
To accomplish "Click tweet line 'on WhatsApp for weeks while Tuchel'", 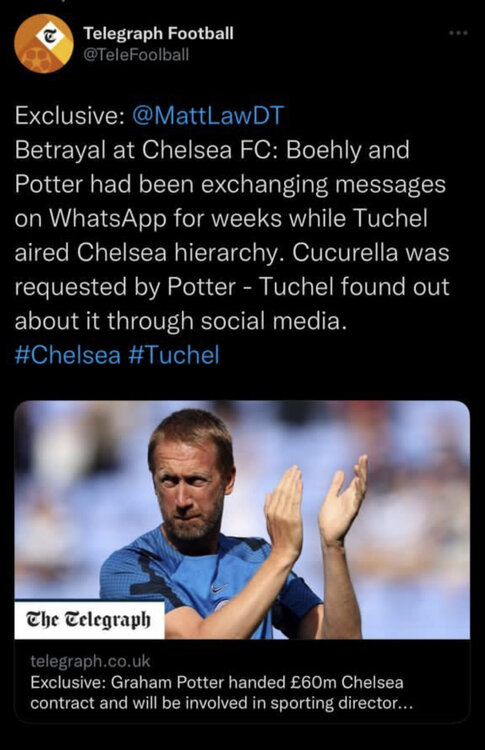I will [221, 219].
